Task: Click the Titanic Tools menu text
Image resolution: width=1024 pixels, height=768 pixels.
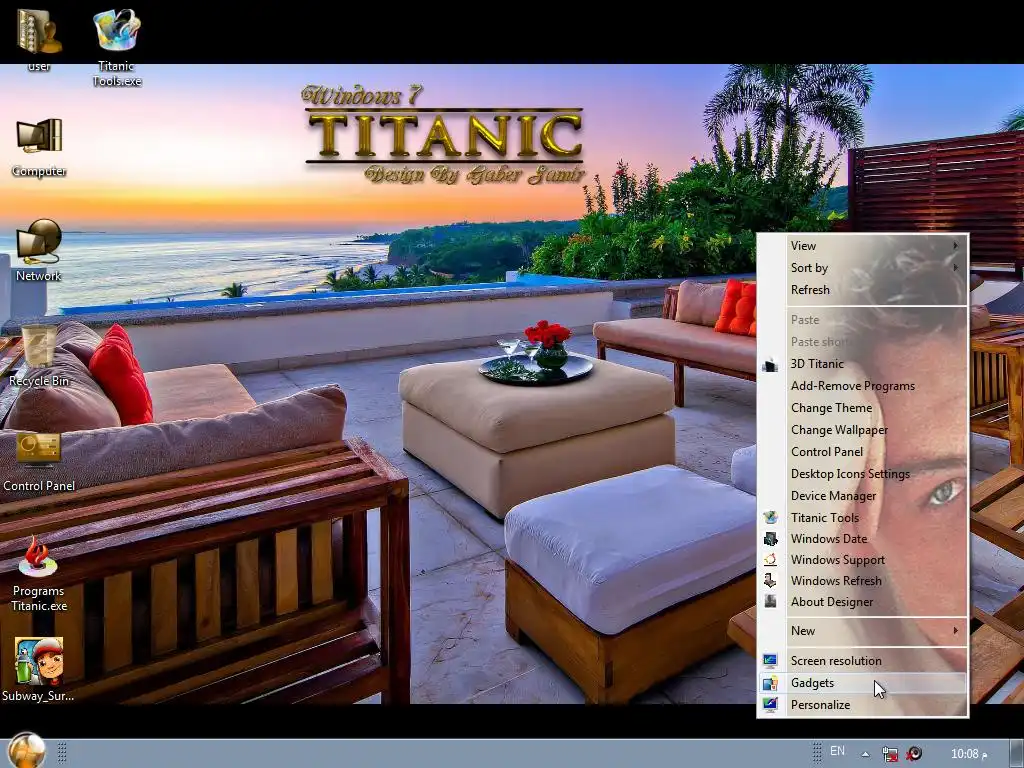Action: 825,518
